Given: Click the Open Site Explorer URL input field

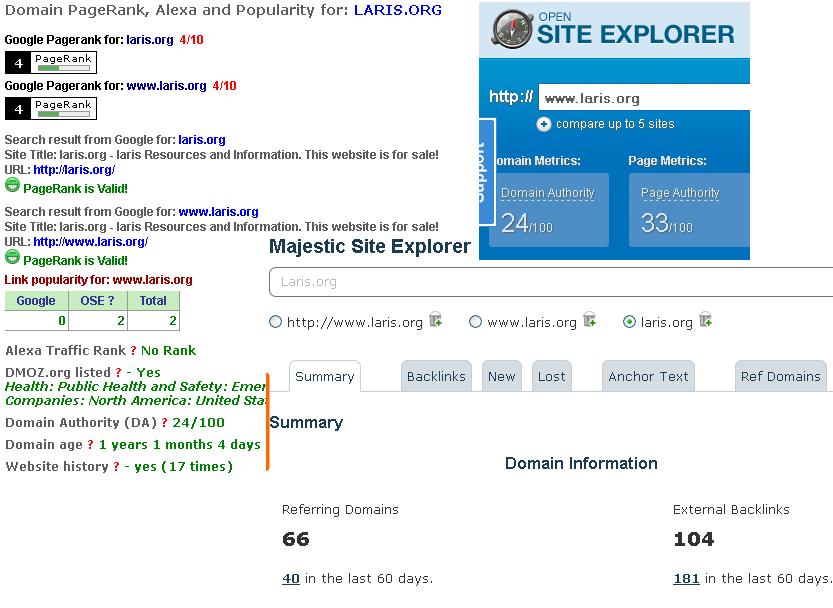Looking at the screenshot, I should coord(644,97).
